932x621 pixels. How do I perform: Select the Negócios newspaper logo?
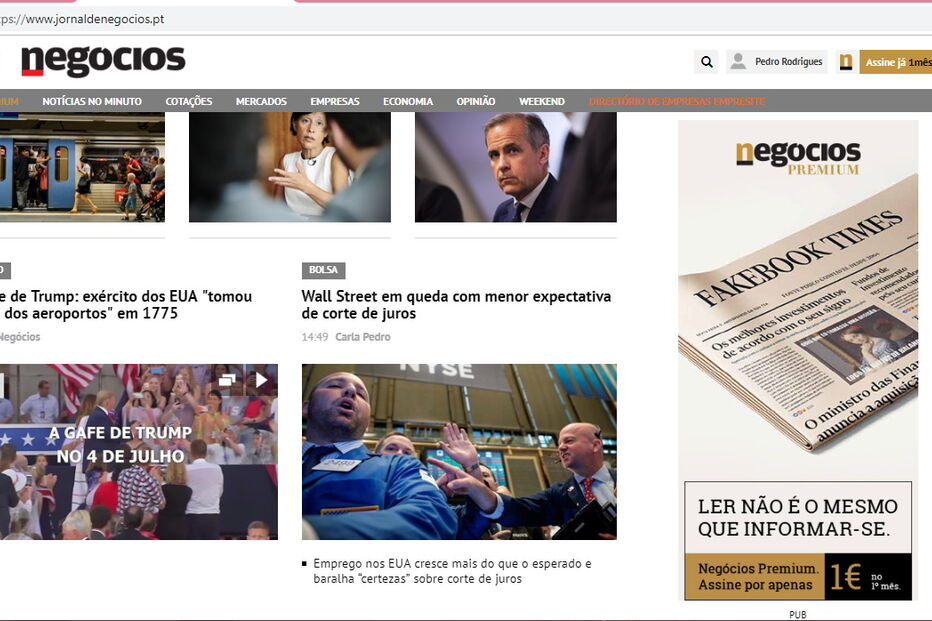[x=103, y=59]
